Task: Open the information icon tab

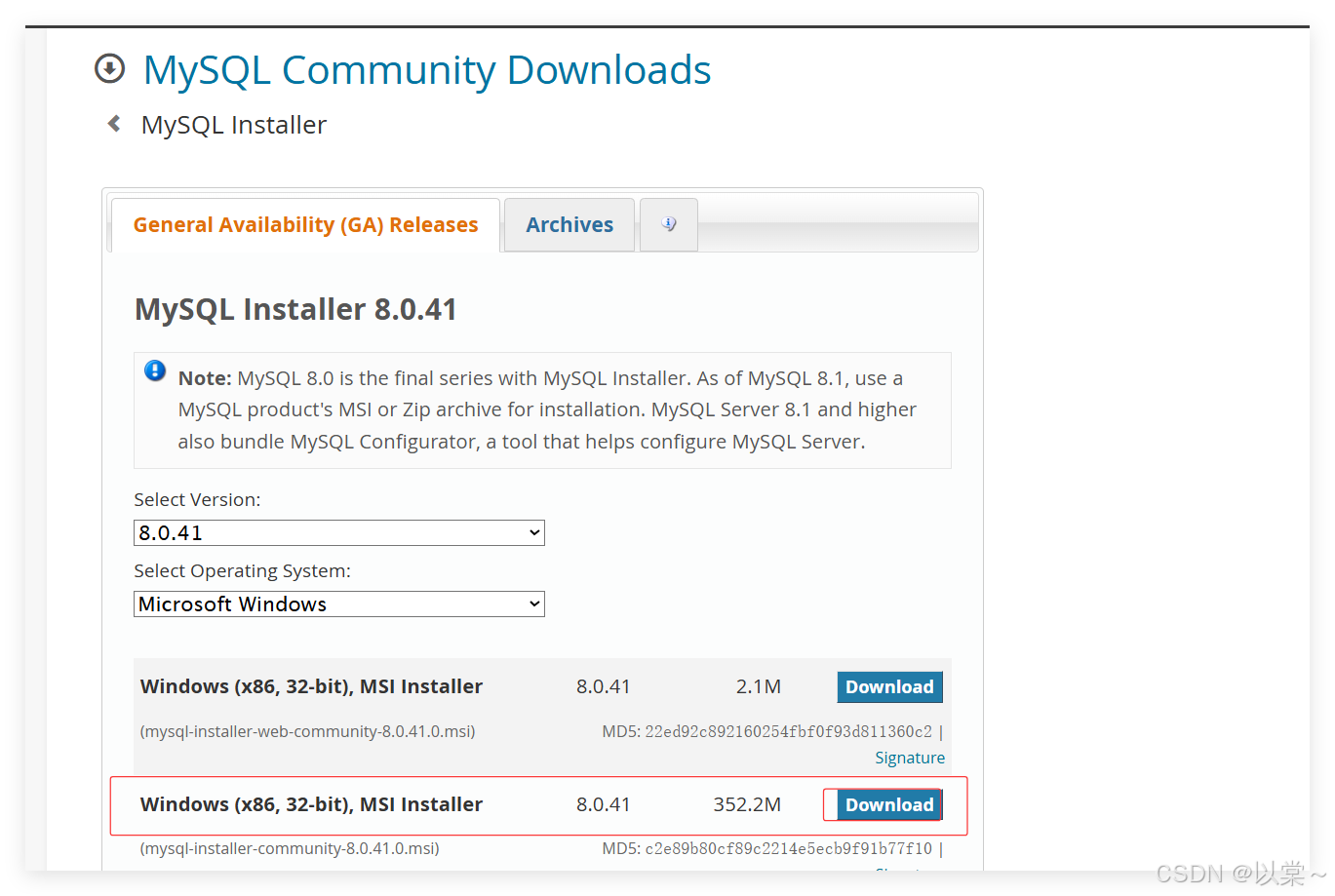Action: pyautogui.click(x=669, y=224)
